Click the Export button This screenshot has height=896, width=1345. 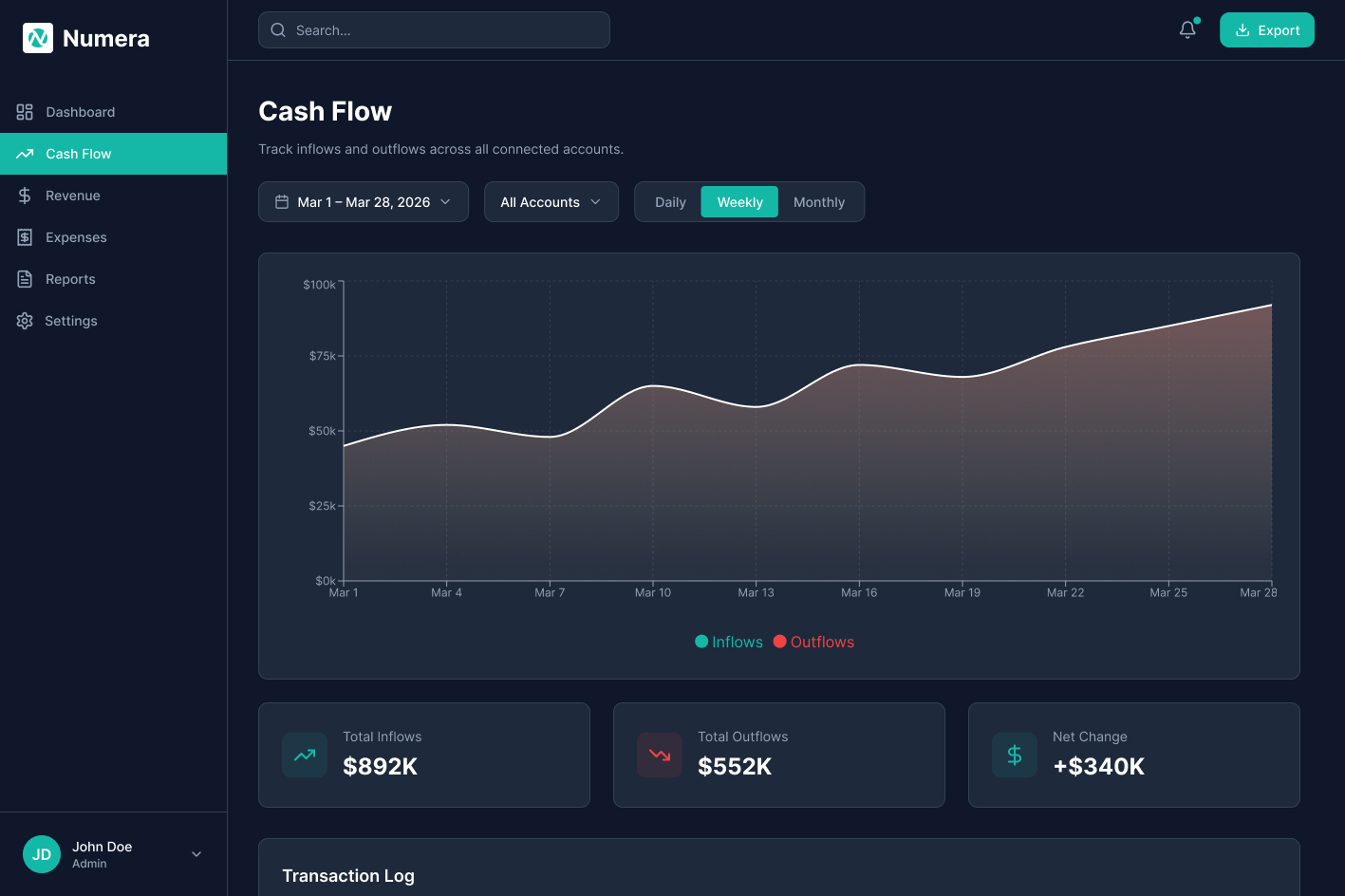click(1267, 30)
